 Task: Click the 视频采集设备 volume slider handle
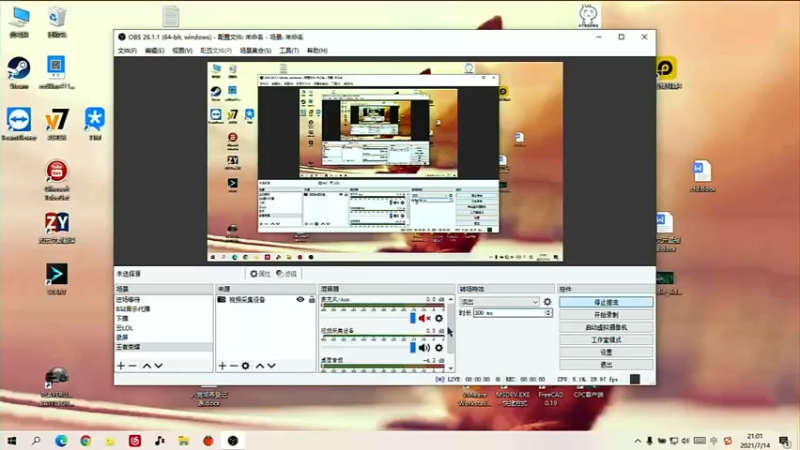pos(413,348)
